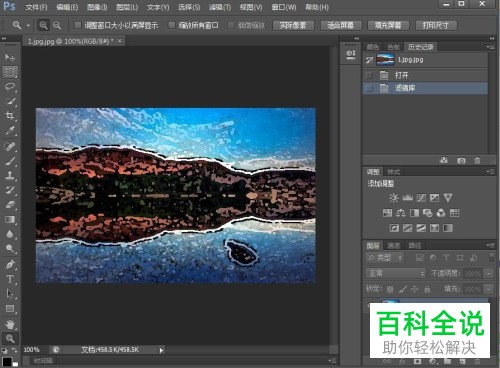The height and width of the screenshot is (368, 500).
Task: Select the Pen tool
Action: [x=10, y=265]
